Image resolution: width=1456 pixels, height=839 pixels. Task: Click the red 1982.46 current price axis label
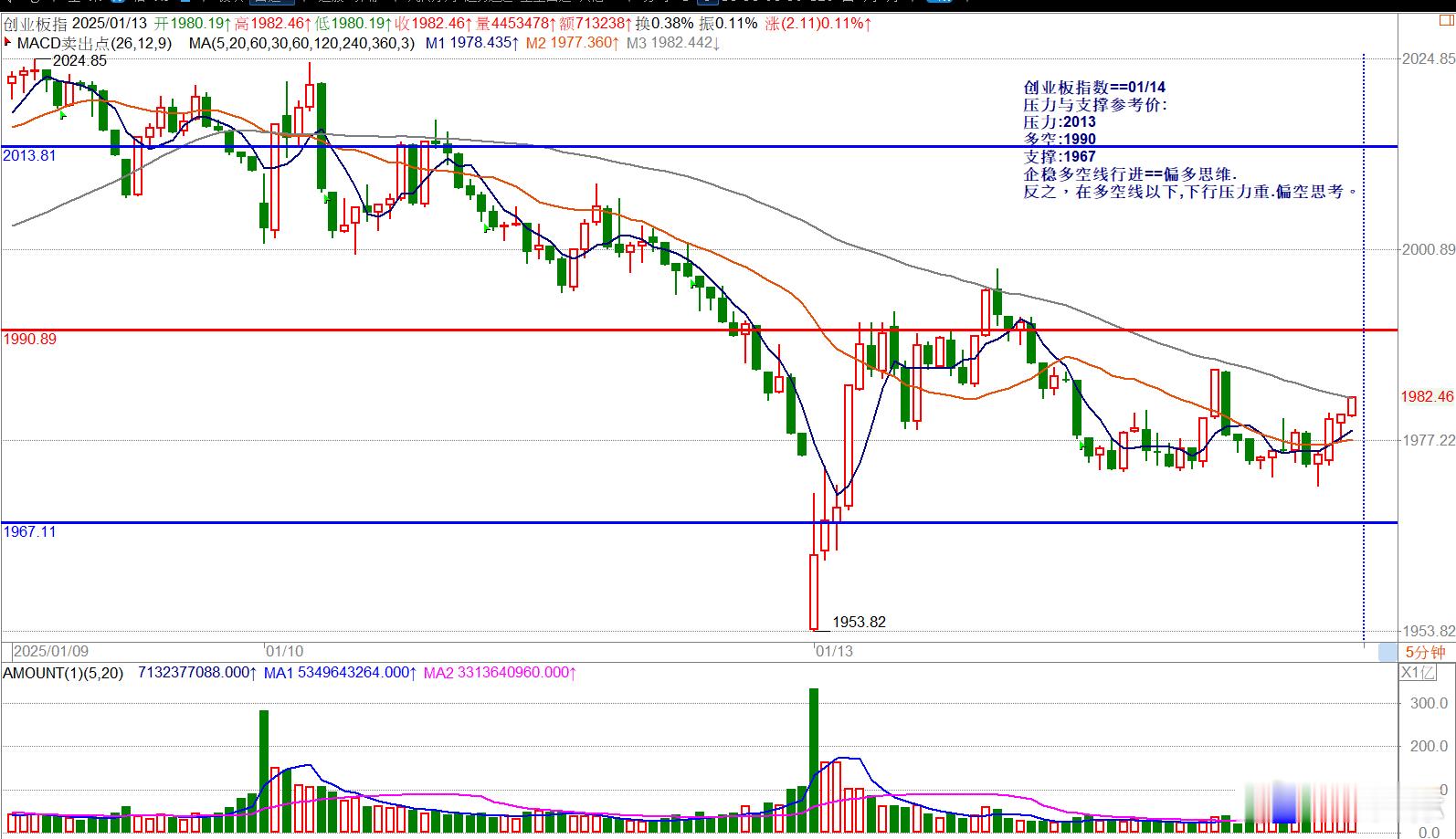pos(1427,396)
